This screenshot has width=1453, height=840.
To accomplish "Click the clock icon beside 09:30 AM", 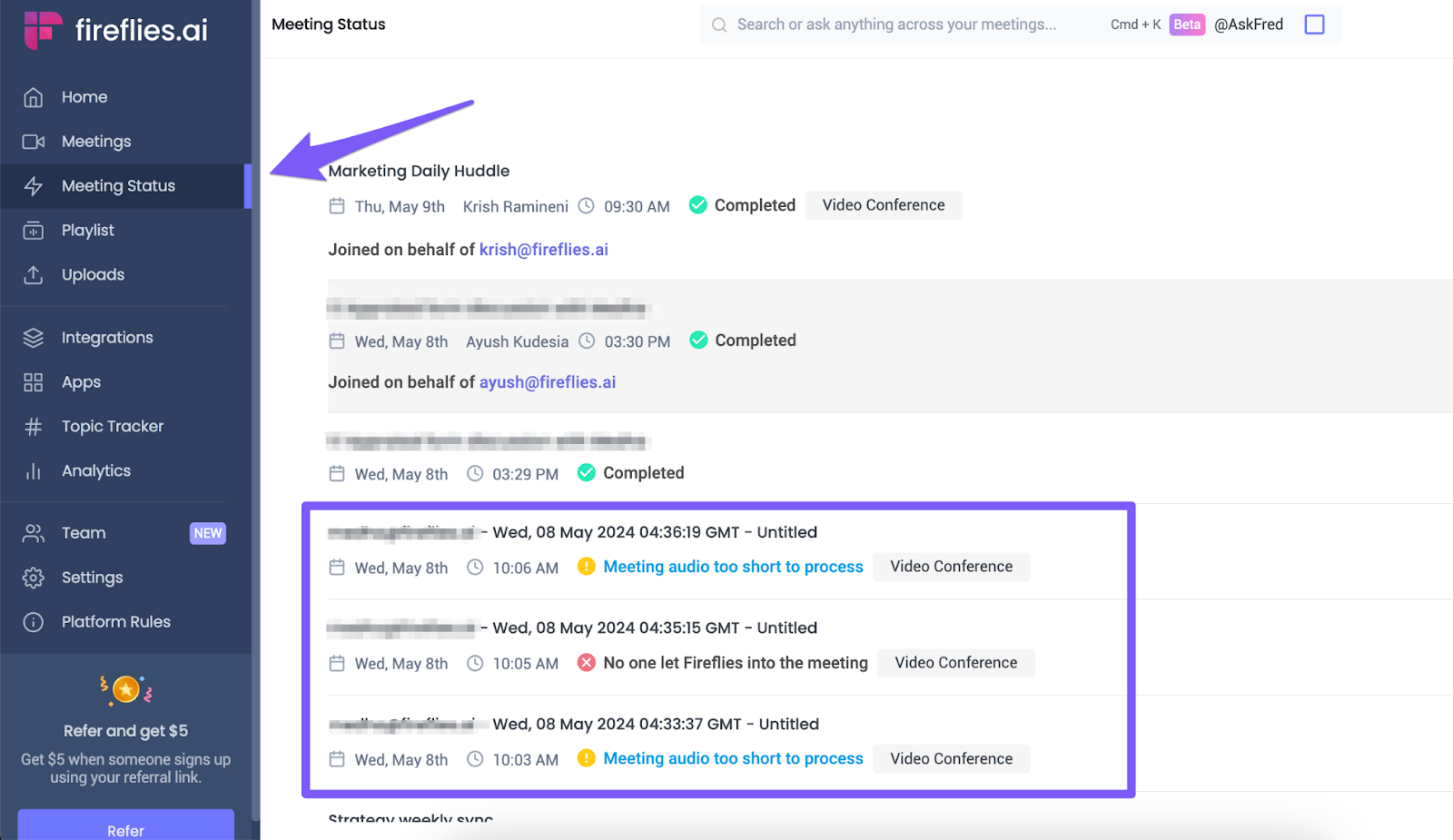I will tap(587, 206).
